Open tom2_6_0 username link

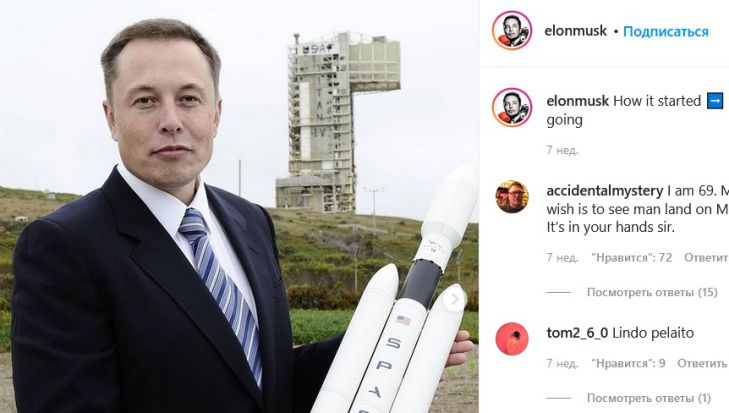(x=577, y=333)
